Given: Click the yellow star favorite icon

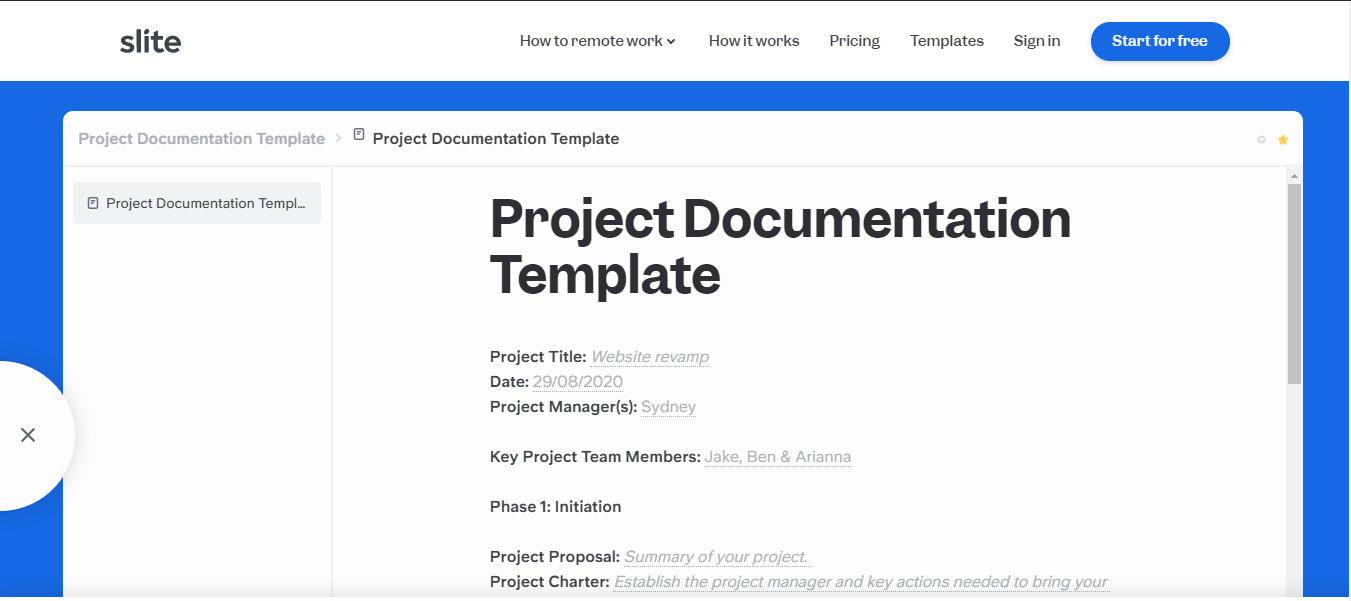Looking at the screenshot, I should (1283, 140).
